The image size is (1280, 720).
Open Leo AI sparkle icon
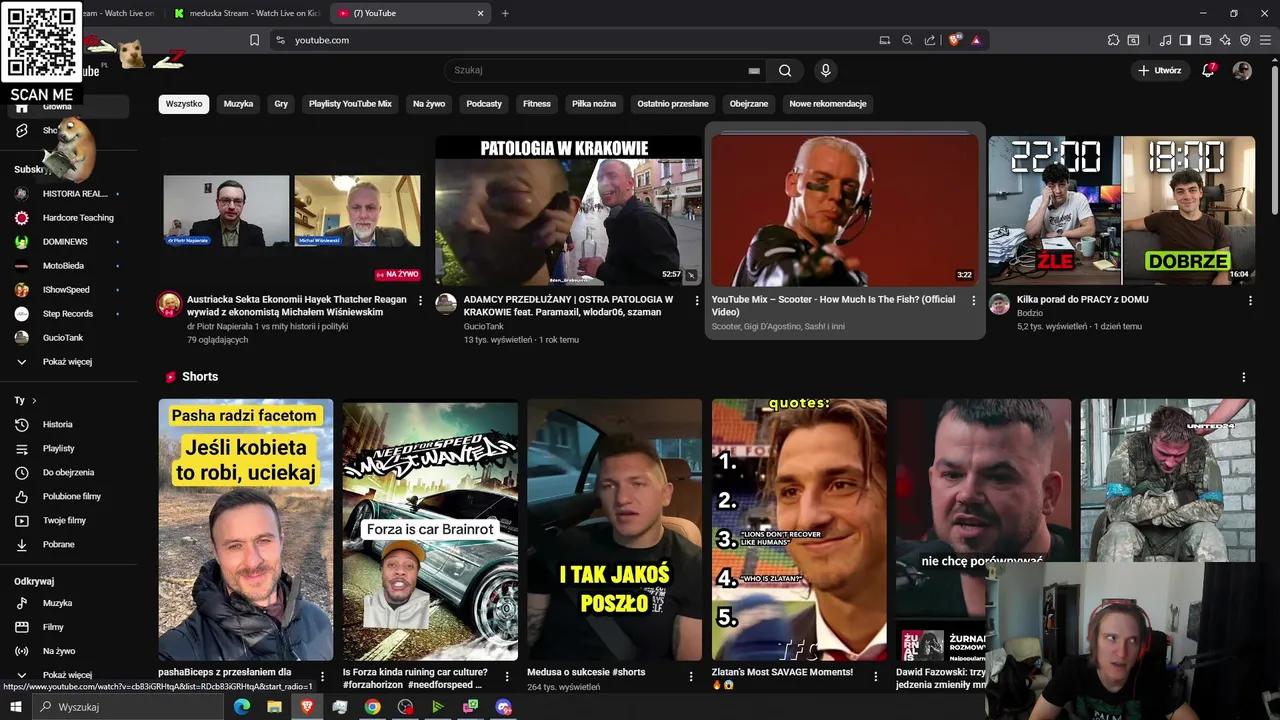[x=1225, y=40]
